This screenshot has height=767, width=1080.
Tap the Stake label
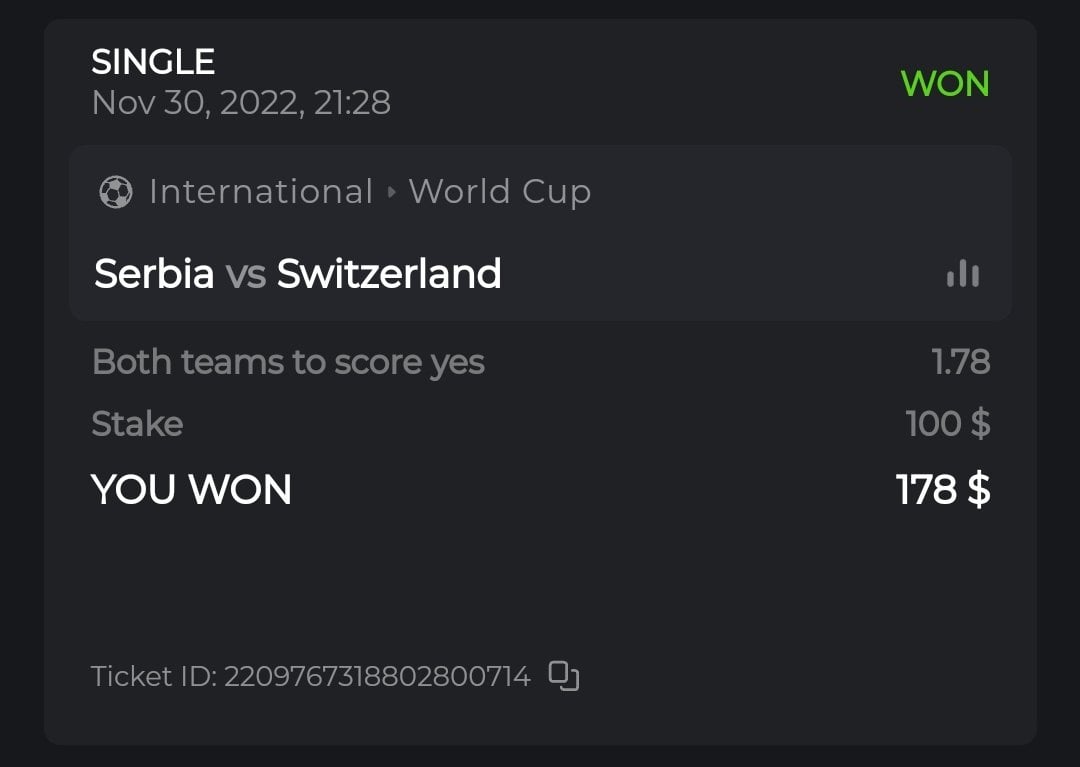coord(137,424)
